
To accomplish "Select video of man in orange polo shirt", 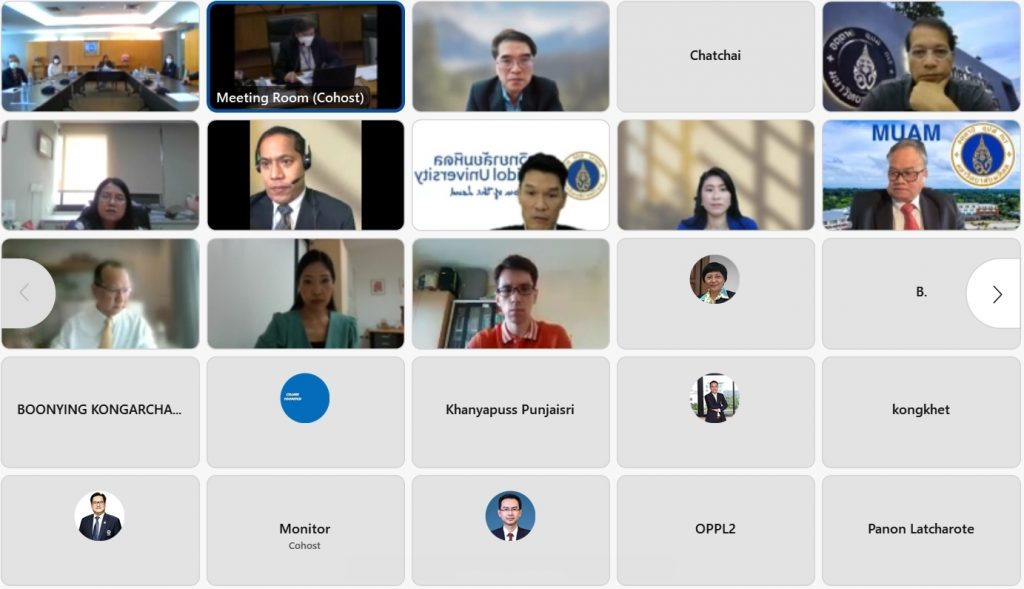I will coord(510,293).
